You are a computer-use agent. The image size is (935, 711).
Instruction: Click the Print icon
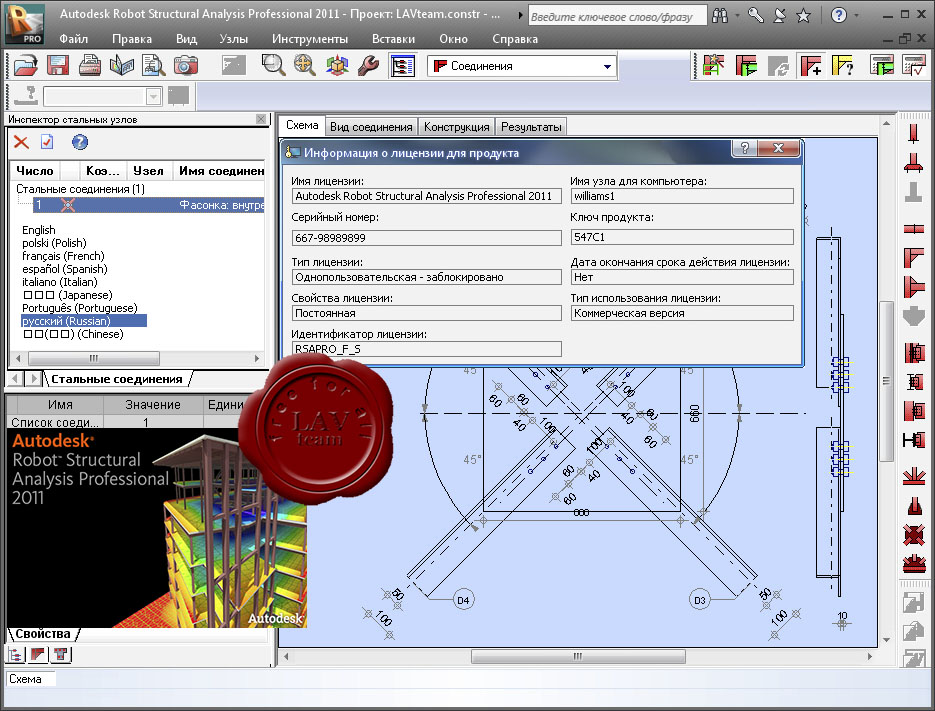pyautogui.click(x=89, y=65)
